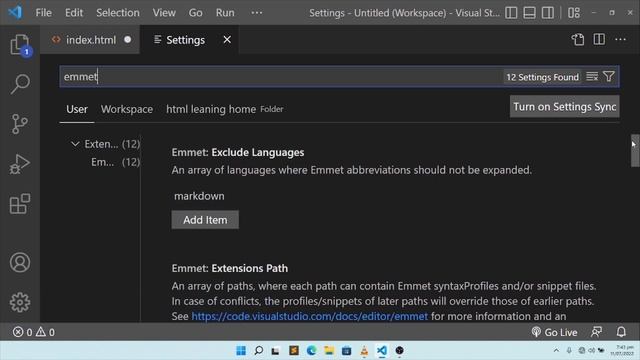
Task: Open the Search view in activity bar
Action: pos(20,84)
